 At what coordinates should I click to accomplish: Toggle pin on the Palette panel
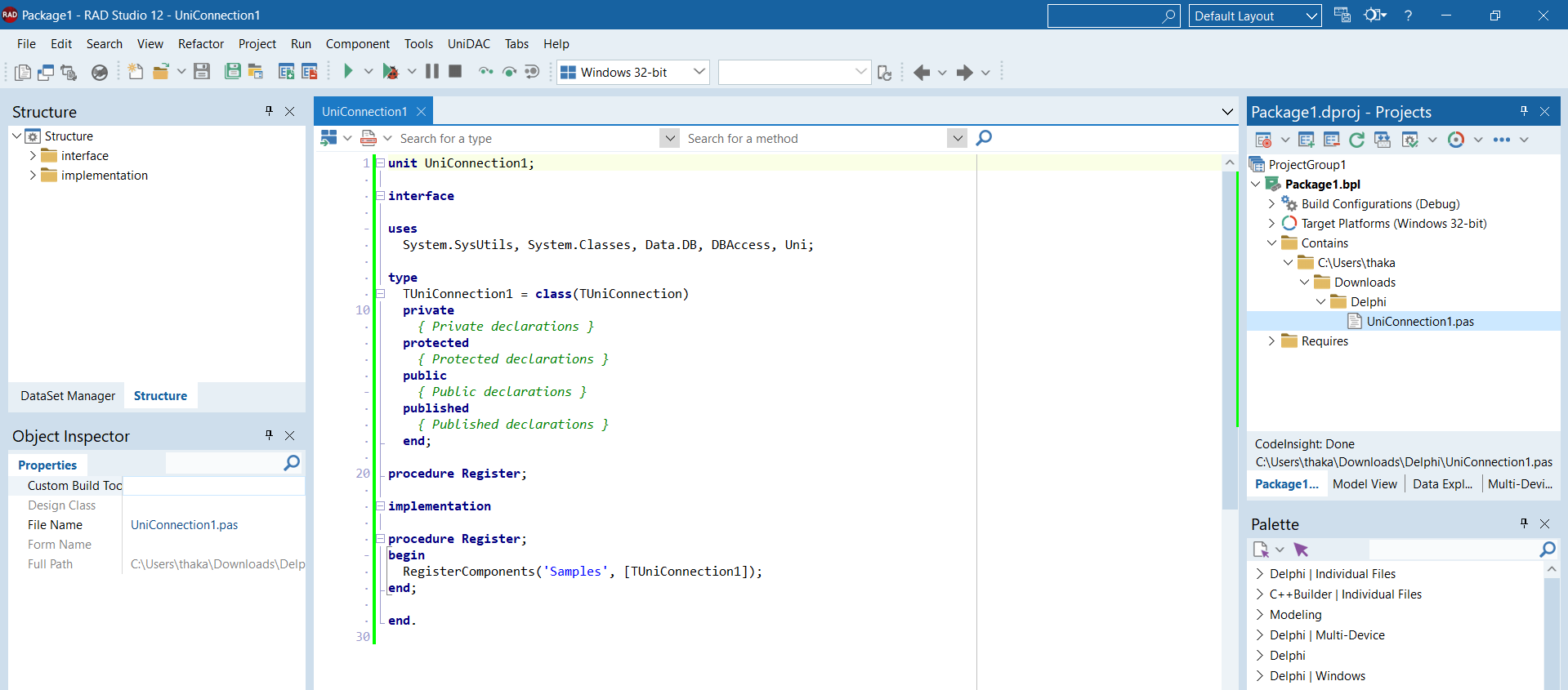pos(1524,523)
